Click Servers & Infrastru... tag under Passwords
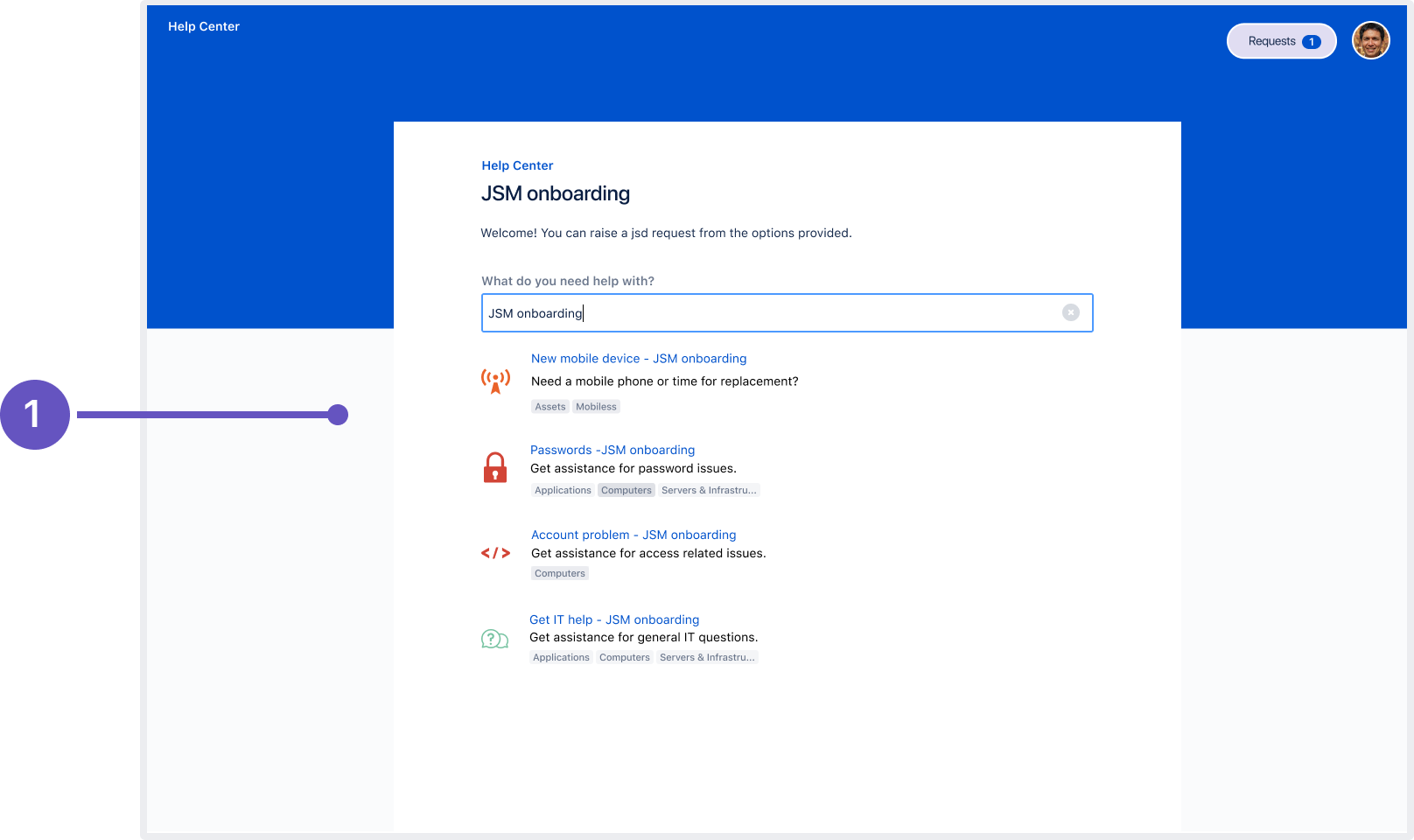The image size is (1414, 840). click(x=709, y=490)
